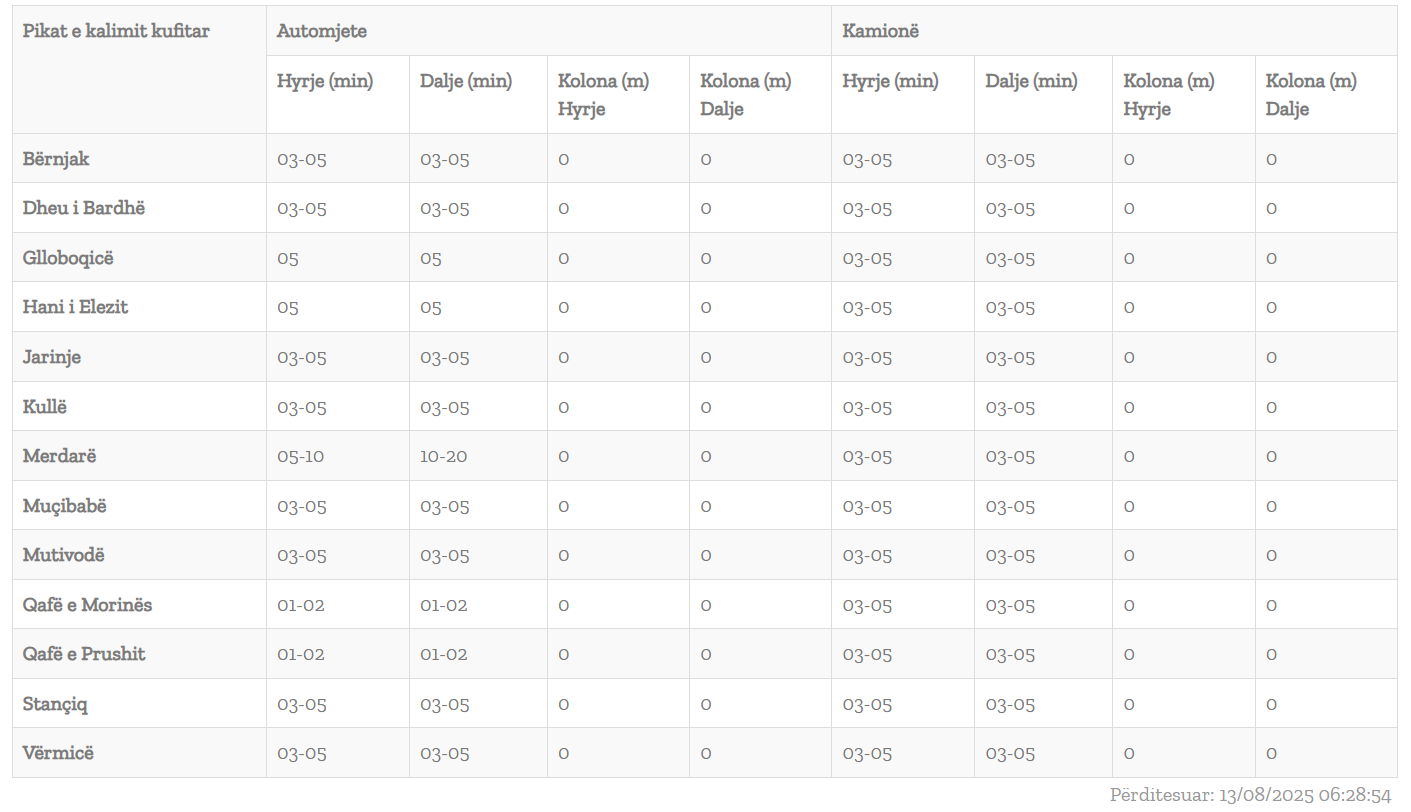Select the Pikat e kalimit kufitar header
Image resolution: width=1411 pixels, height=812 pixels.
(x=116, y=31)
